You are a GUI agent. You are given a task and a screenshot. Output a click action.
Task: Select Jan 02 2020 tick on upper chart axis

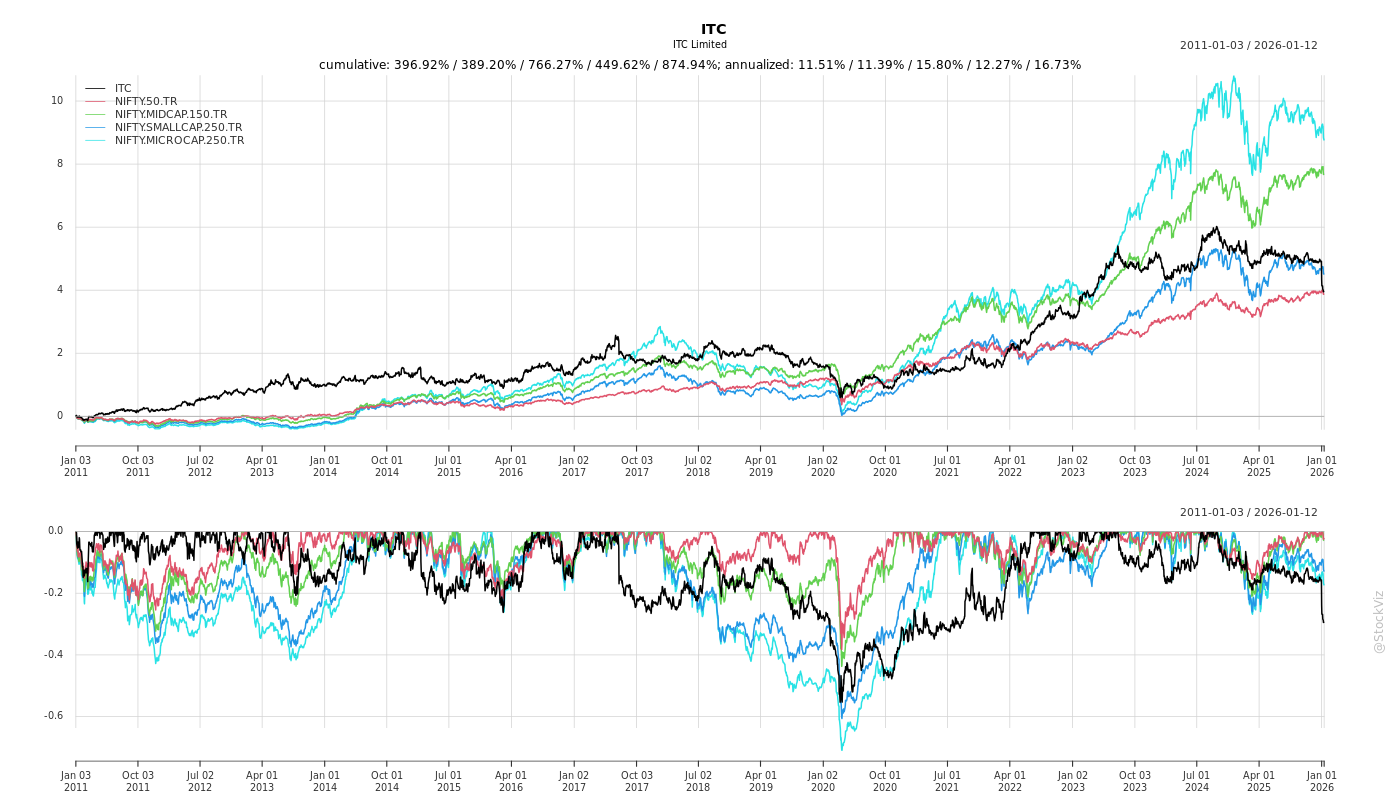tap(823, 466)
